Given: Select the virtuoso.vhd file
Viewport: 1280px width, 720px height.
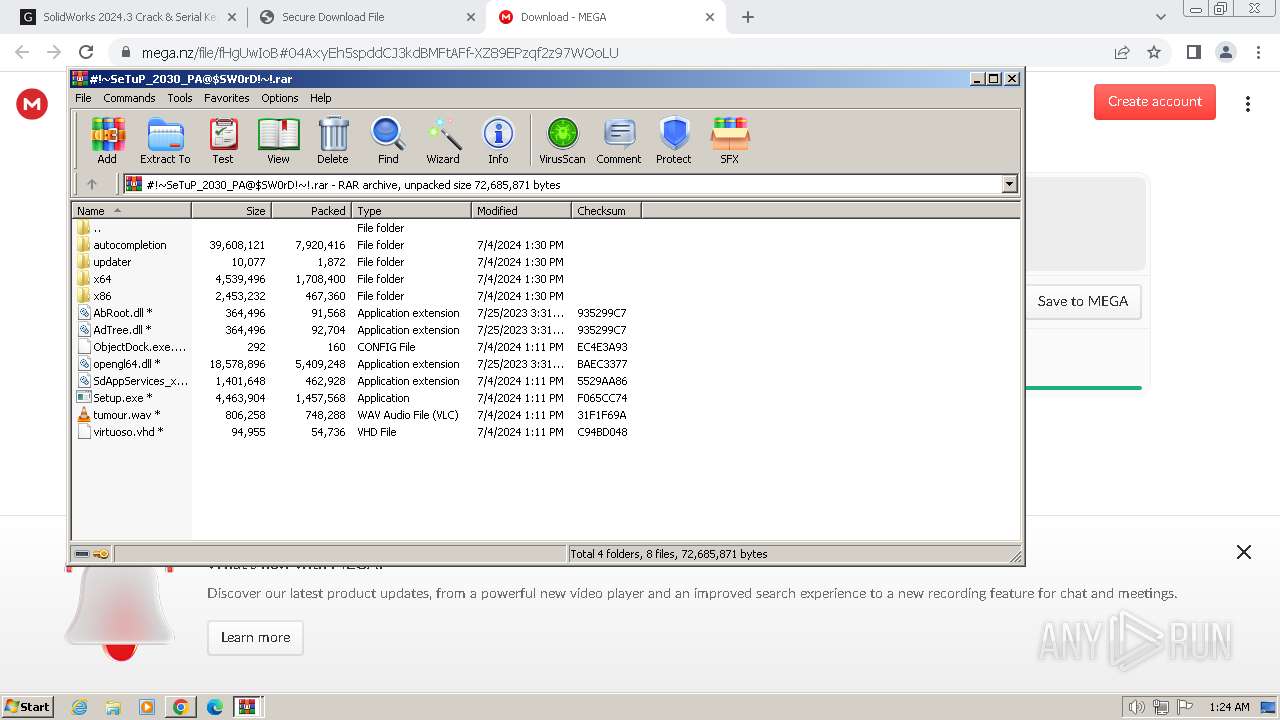Looking at the screenshot, I should point(120,432).
